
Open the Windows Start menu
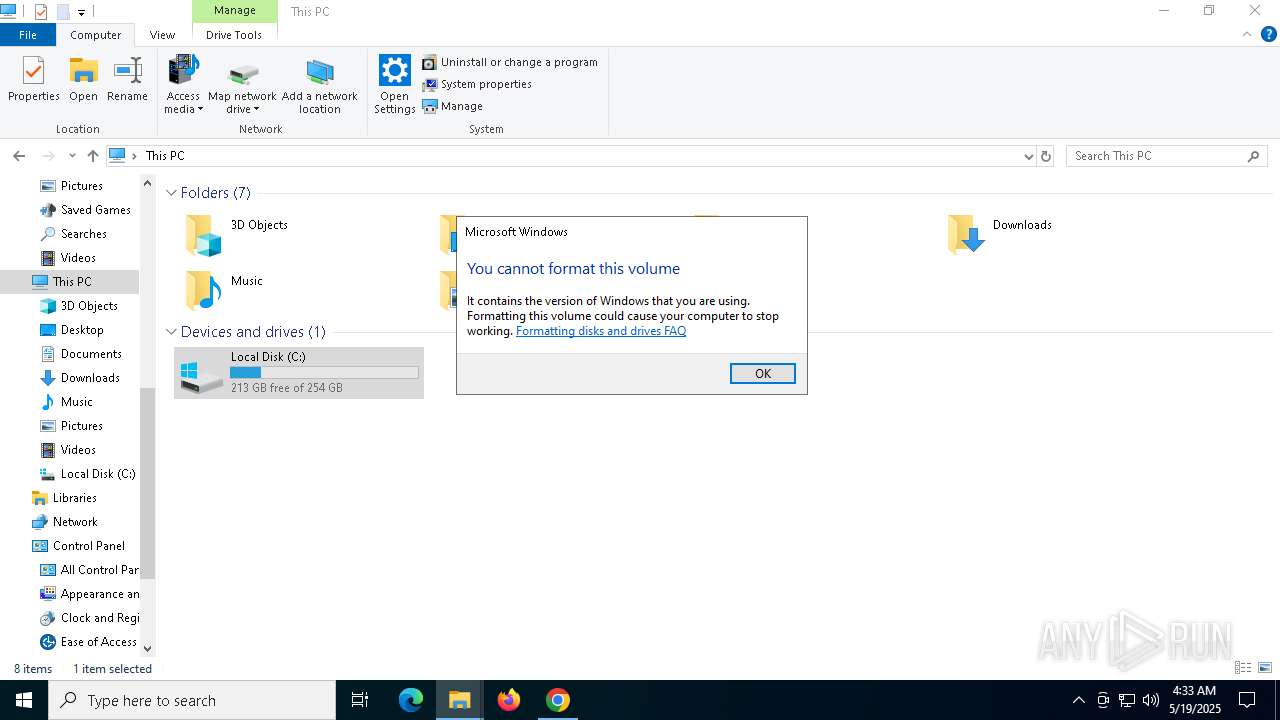(24, 700)
